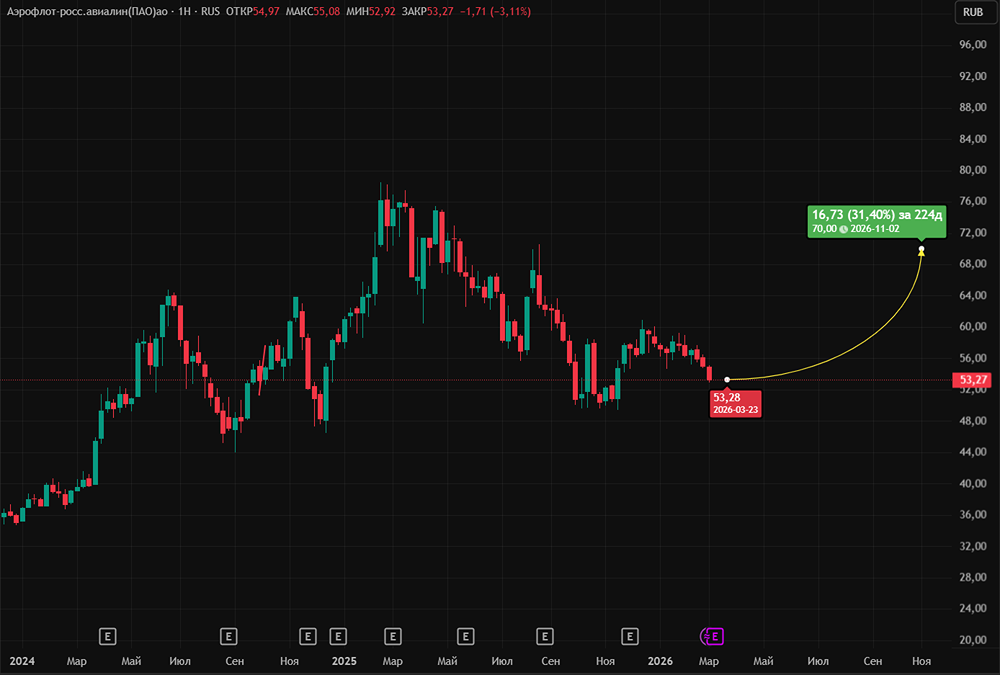Screen dimensions: 1000x675
Task: Open the earnings E marker just before the 2025 label
Action: pos(338,636)
